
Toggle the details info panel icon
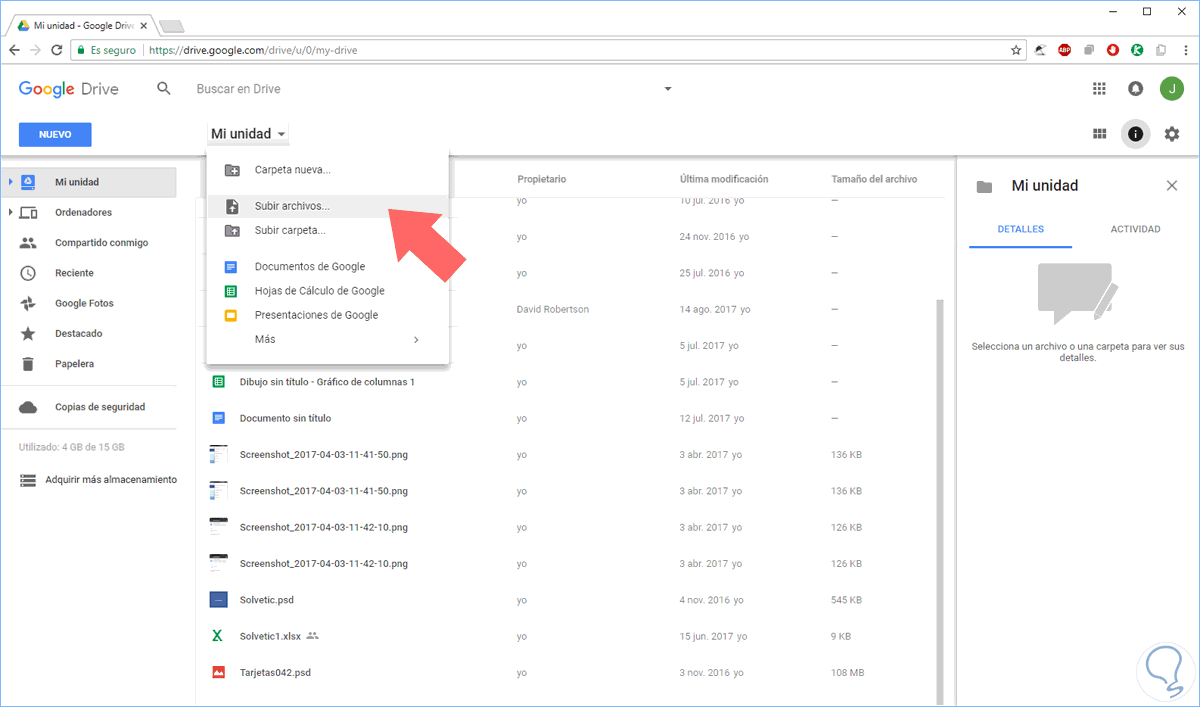coord(1135,134)
